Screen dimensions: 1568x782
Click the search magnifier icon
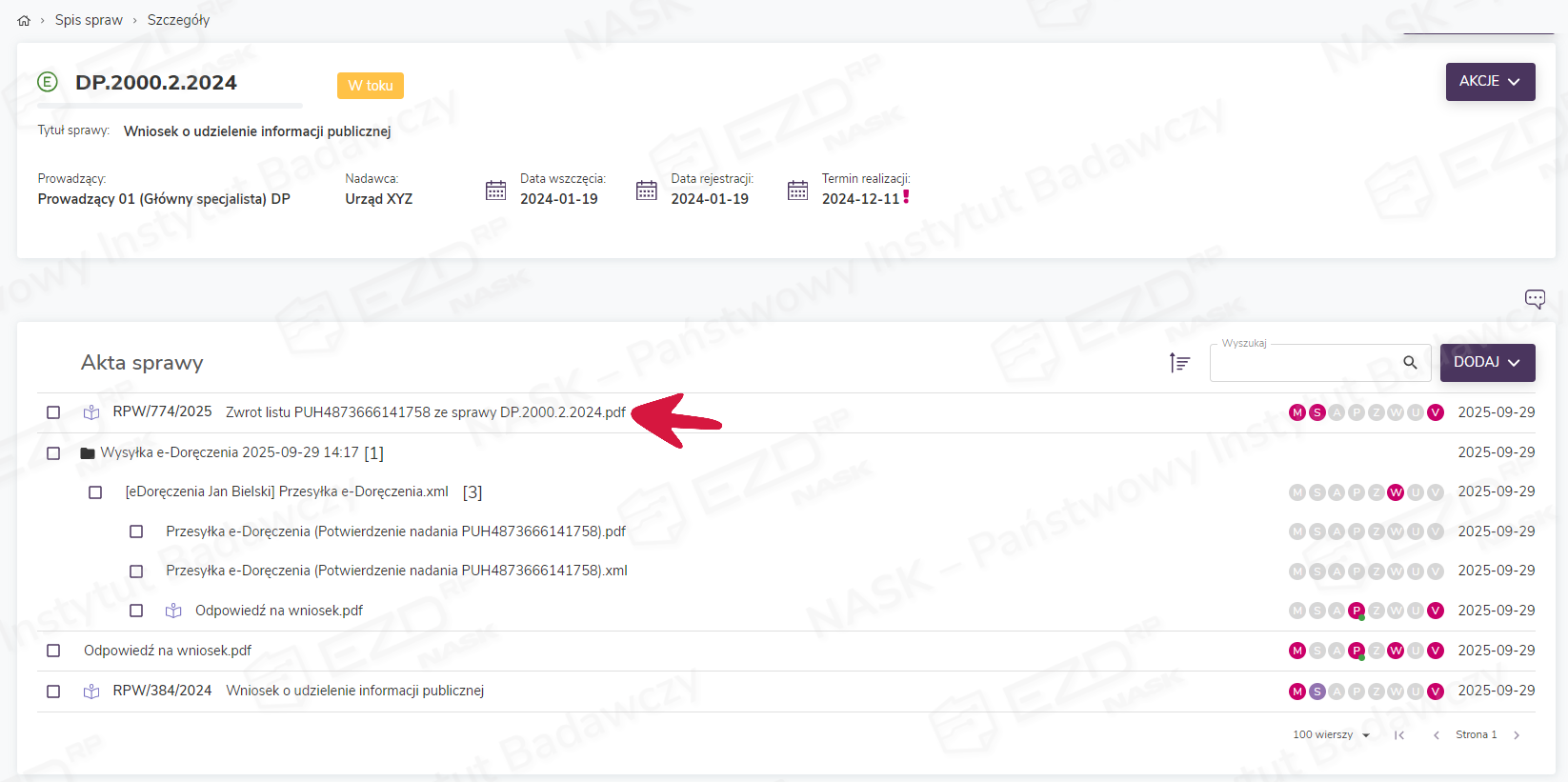click(1410, 363)
